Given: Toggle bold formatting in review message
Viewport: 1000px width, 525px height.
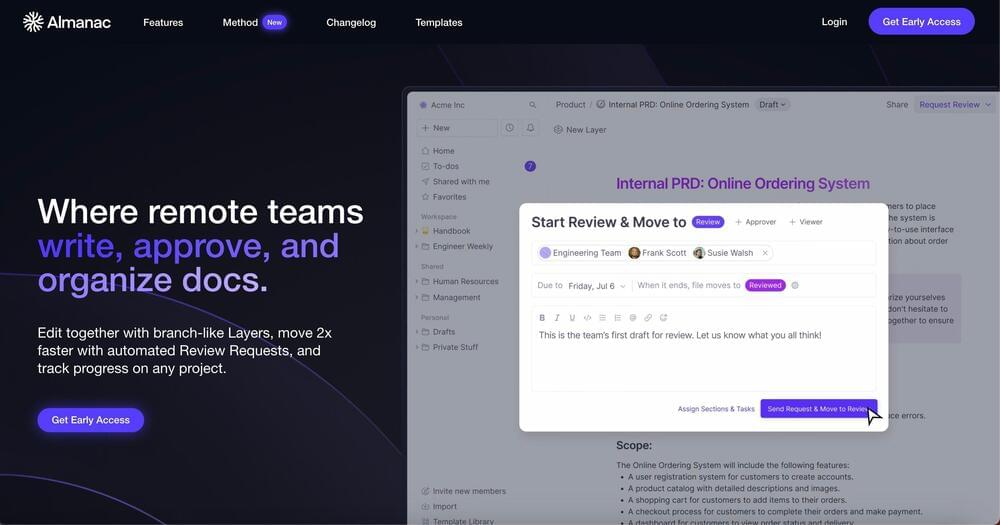Looking at the screenshot, I should (x=542, y=318).
